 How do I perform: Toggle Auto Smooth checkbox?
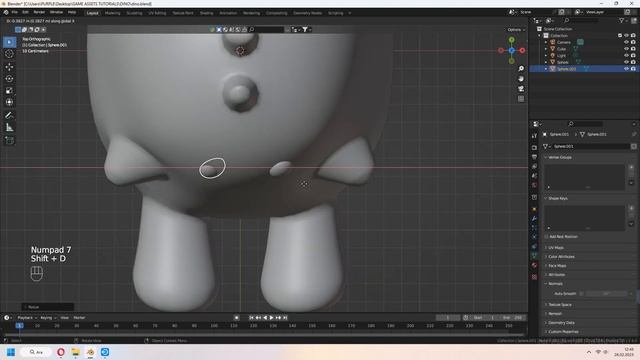[x=581, y=293]
